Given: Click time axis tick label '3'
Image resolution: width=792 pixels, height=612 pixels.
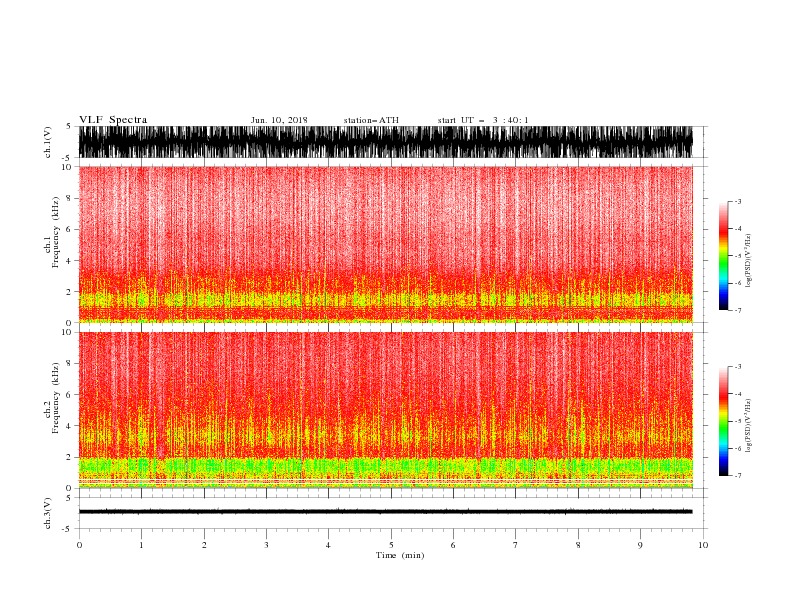Looking at the screenshot, I should (266, 545).
